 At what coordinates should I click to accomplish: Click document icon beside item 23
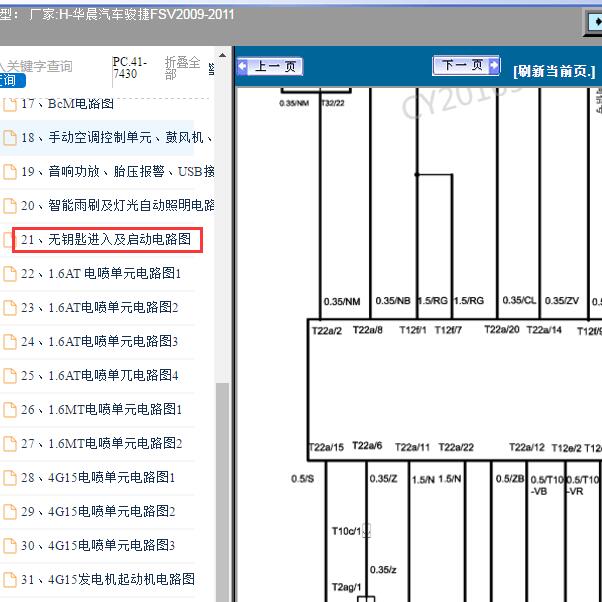coord(10,308)
